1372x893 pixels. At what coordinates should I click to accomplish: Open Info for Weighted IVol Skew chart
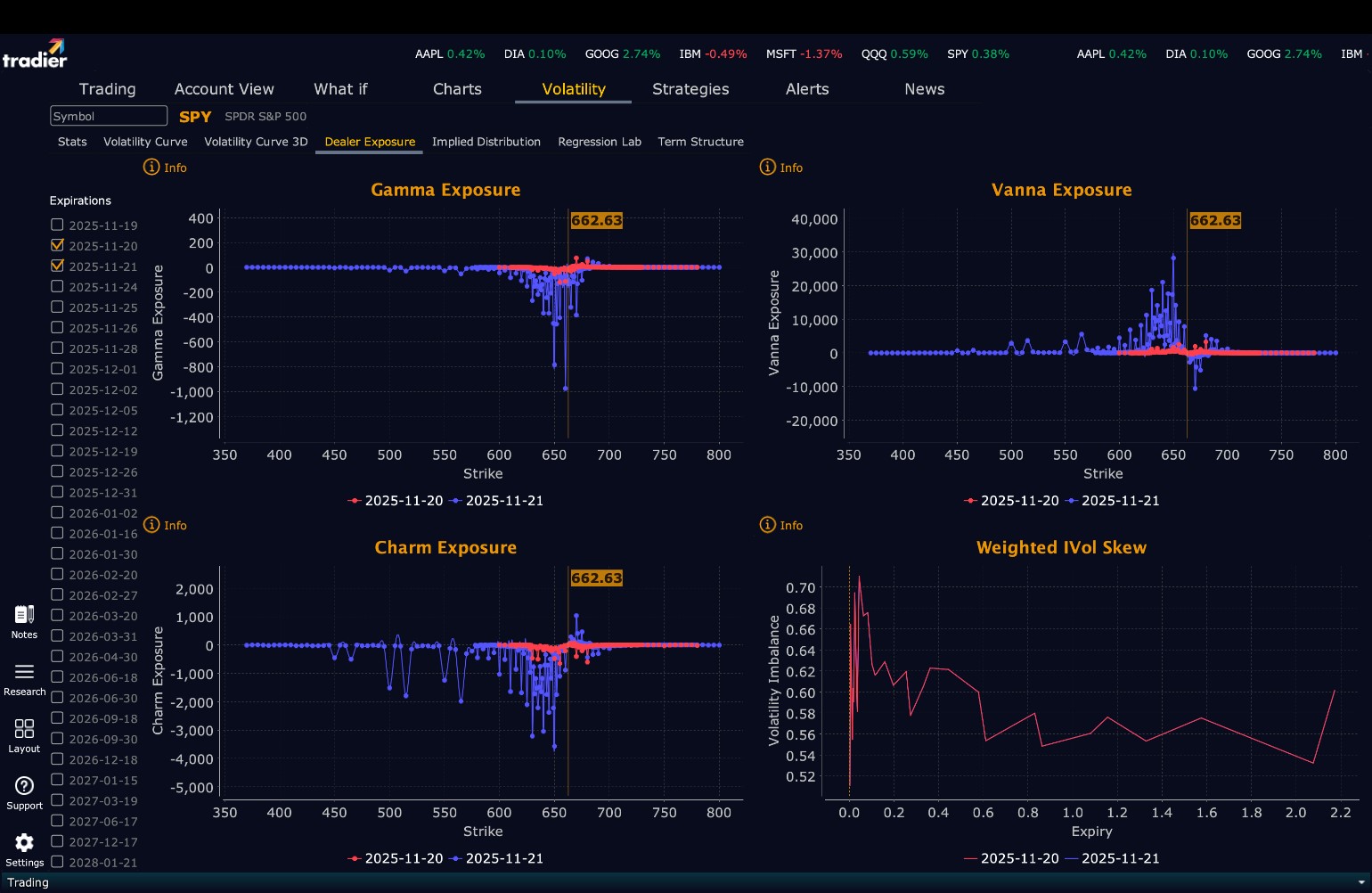click(780, 525)
